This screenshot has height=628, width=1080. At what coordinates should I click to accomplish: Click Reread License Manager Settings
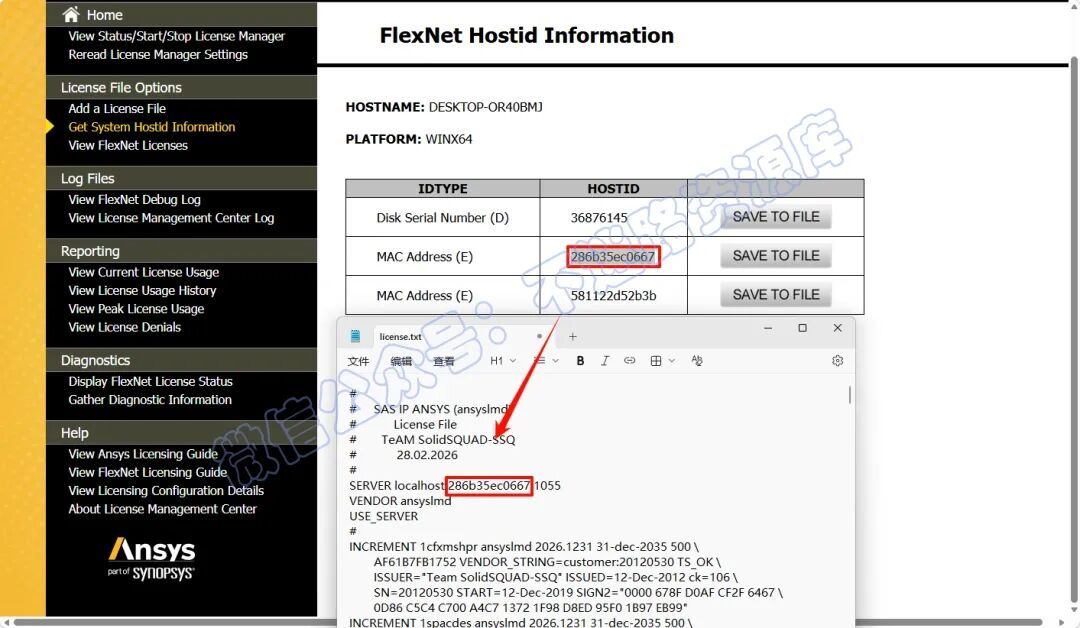[x=158, y=54]
